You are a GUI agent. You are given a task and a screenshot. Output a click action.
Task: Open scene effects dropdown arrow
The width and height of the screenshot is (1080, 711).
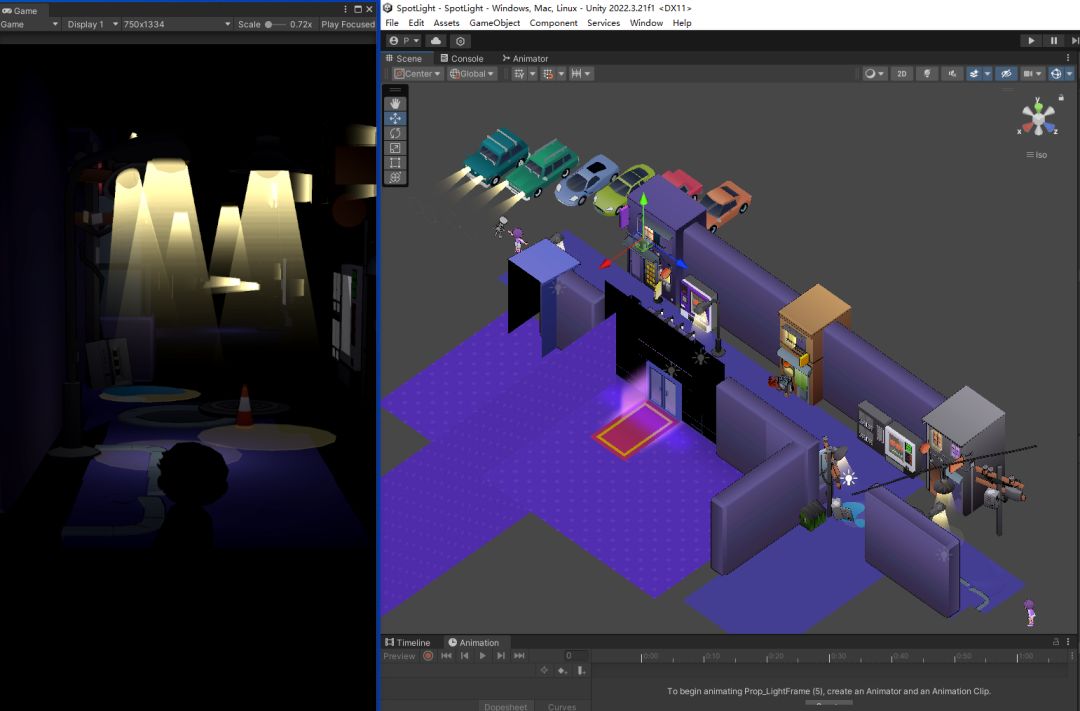click(987, 74)
